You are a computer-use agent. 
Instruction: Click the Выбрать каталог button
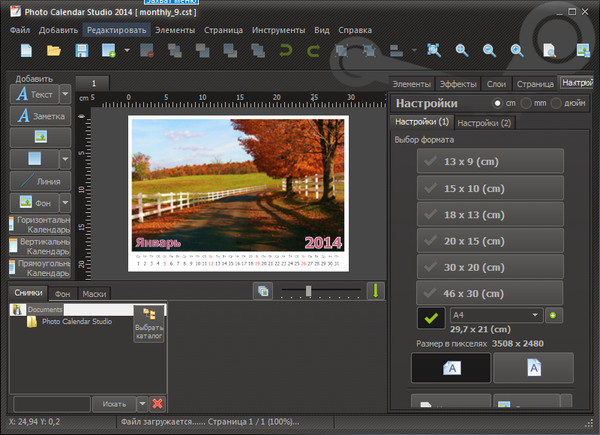tap(148, 325)
